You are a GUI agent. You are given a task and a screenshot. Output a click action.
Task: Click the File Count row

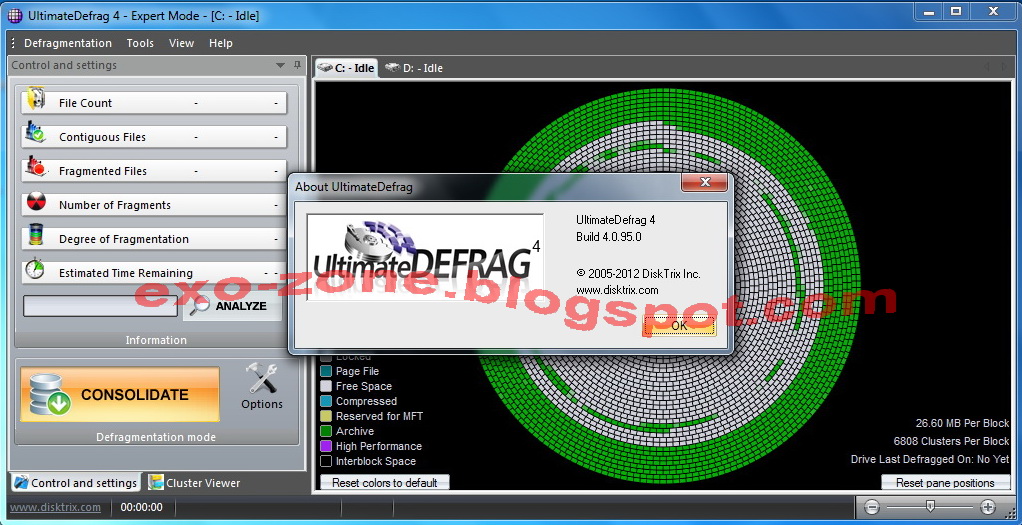tap(154, 102)
